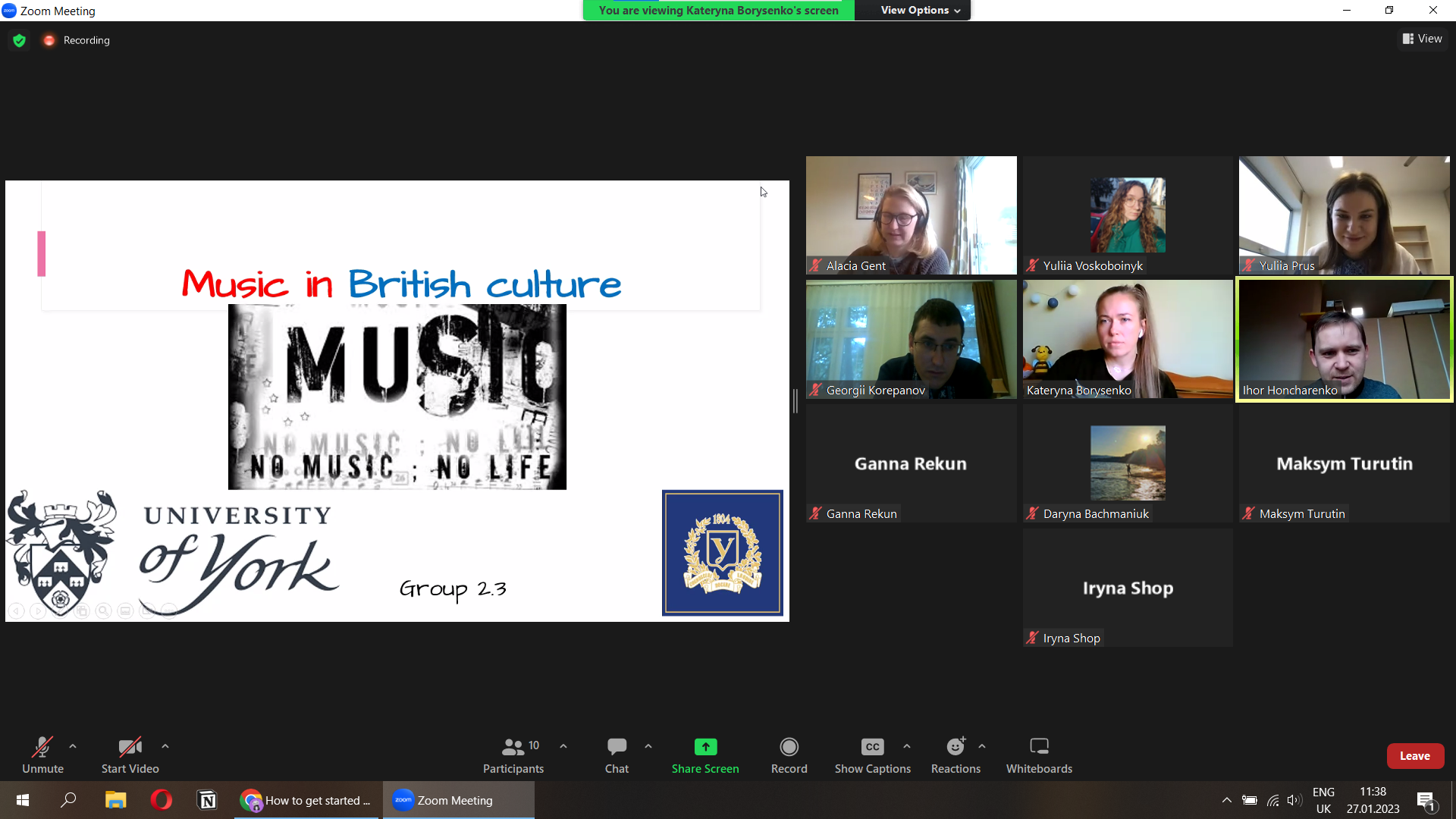Screen dimensions: 1456x819
Task: Open Reactions smiley menu
Action: click(955, 755)
